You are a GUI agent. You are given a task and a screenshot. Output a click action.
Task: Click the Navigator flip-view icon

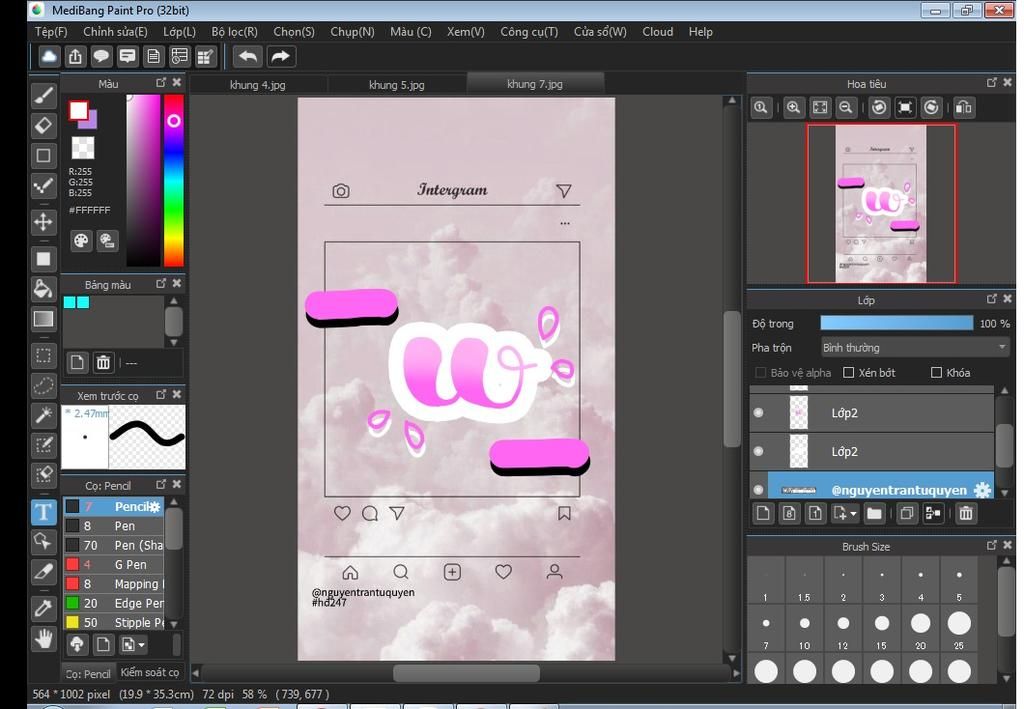click(963, 108)
